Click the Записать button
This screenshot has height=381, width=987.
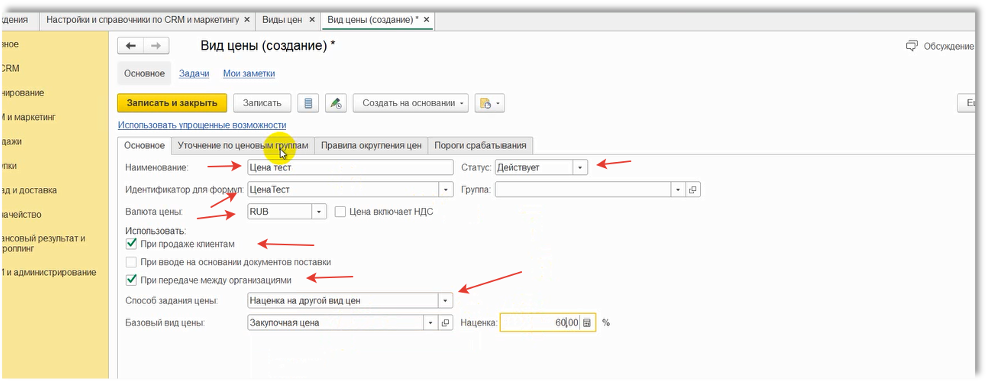point(262,103)
